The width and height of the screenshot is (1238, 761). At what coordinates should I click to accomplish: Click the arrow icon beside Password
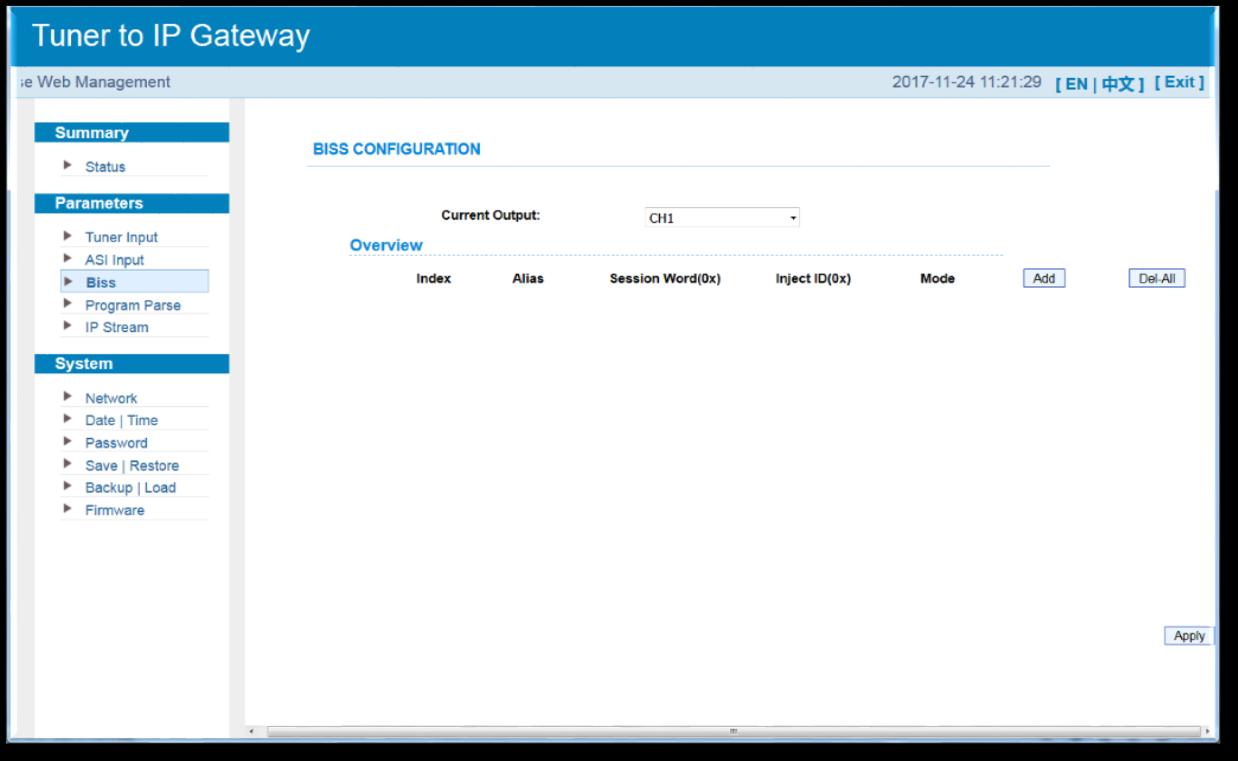(x=67, y=442)
